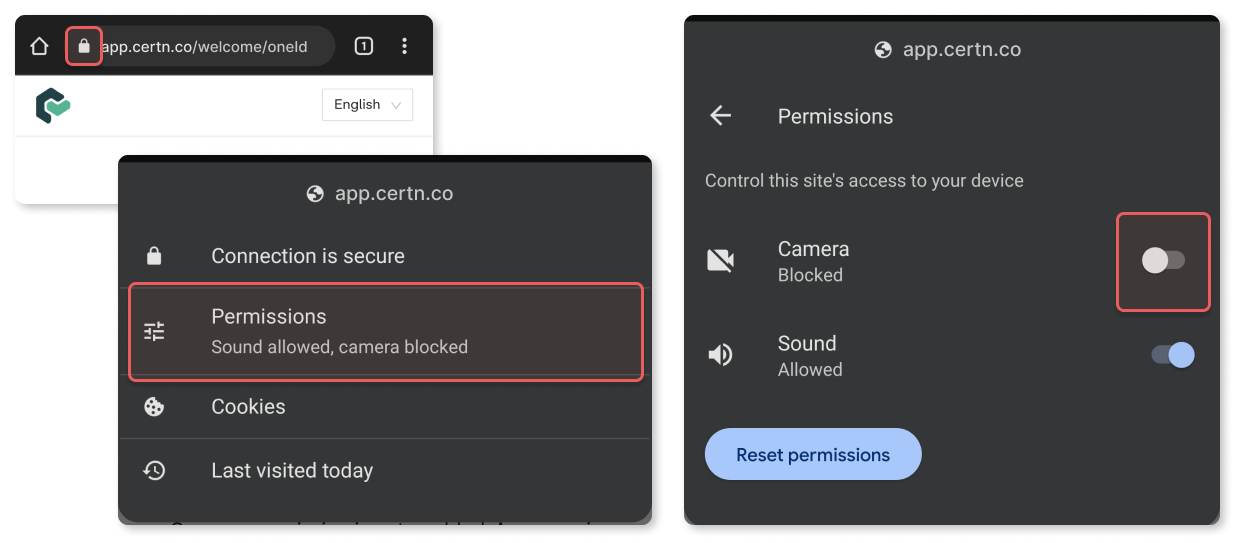Open the tab switcher showing 1 tab
1240x543 pixels.
[x=364, y=46]
